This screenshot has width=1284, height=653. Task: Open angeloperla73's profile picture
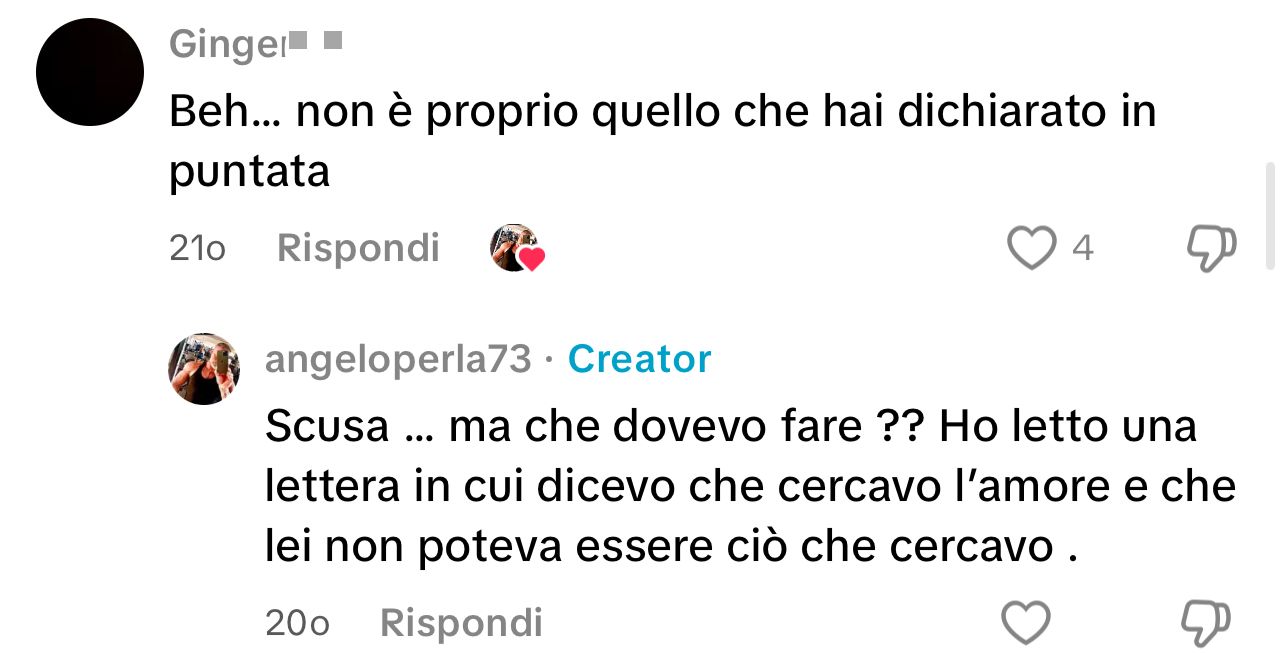[204, 368]
